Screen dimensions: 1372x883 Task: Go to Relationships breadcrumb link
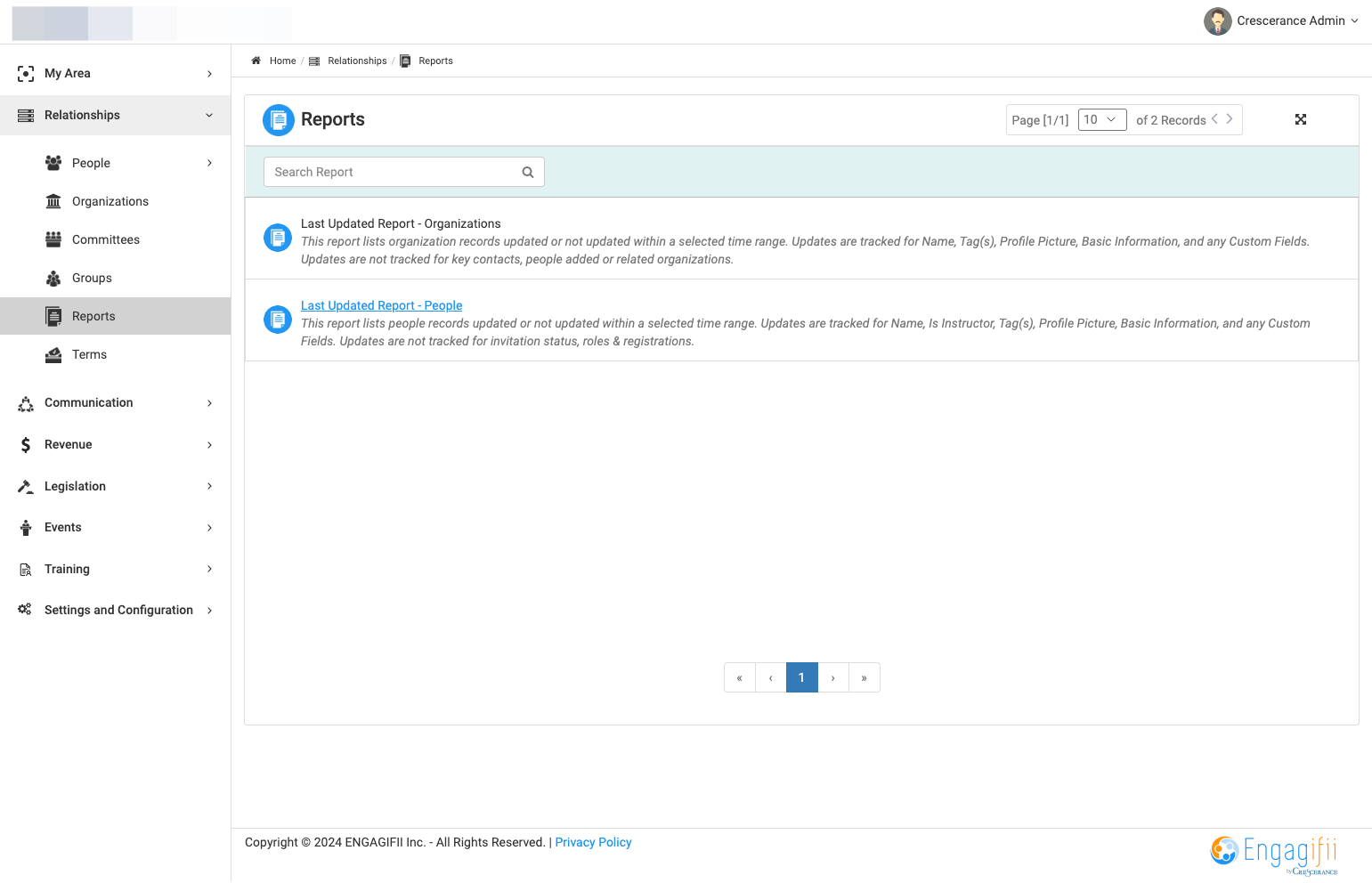pyautogui.click(x=357, y=61)
